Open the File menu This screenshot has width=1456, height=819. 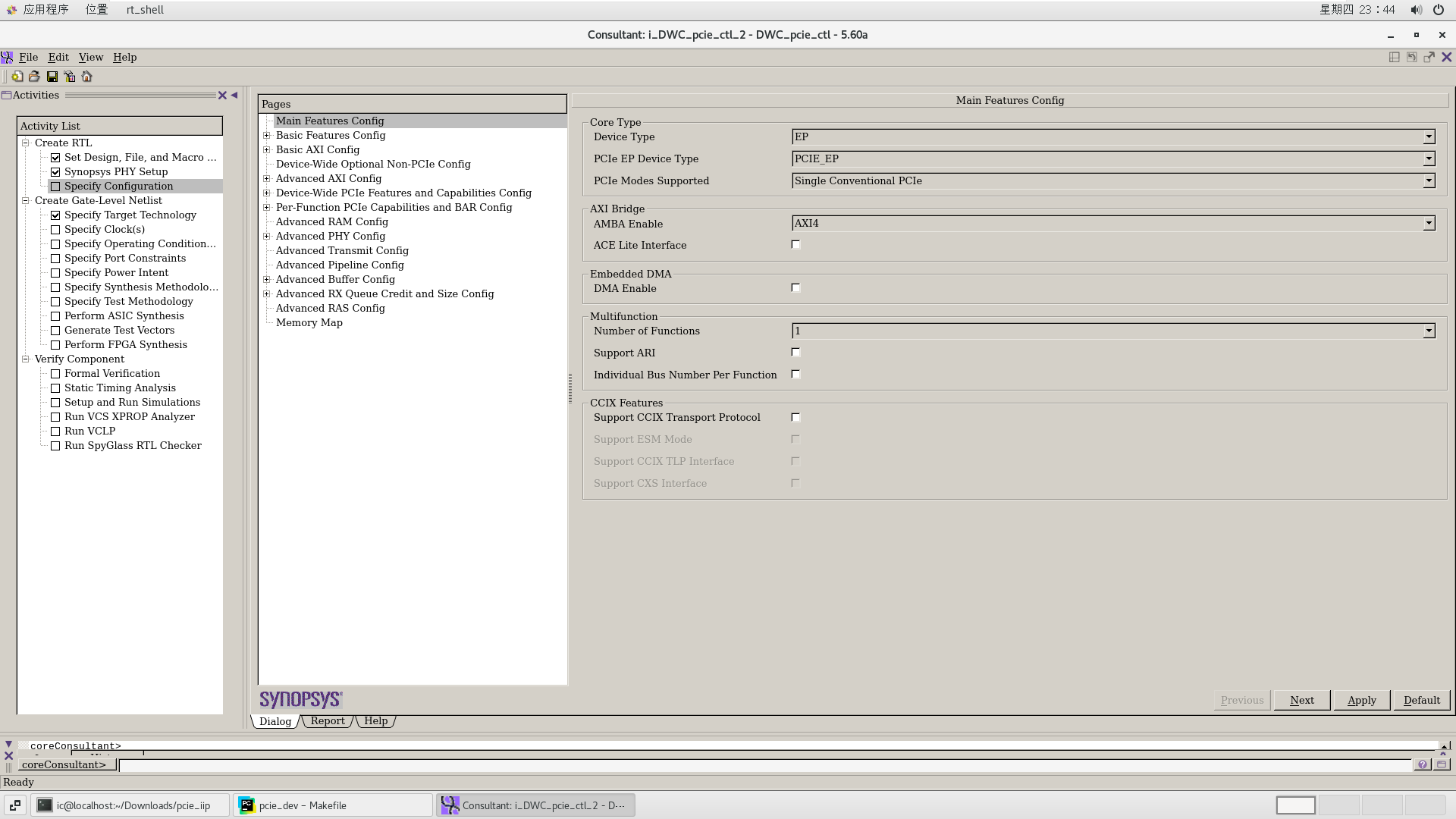point(29,58)
